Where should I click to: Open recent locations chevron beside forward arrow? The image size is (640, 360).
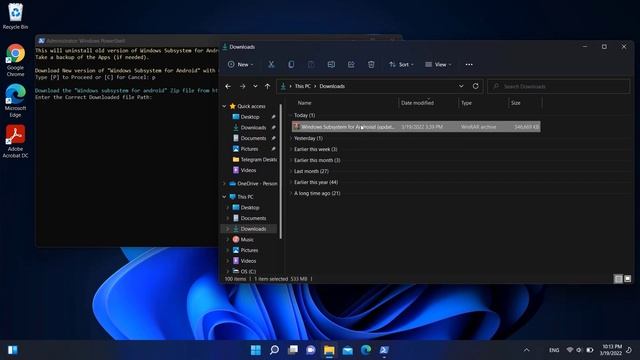click(255, 87)
